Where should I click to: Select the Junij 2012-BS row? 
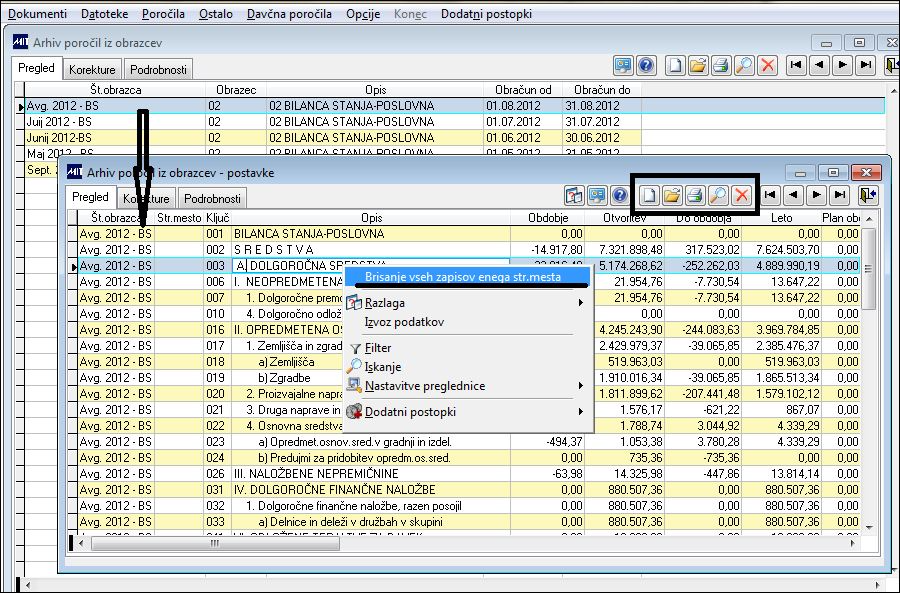pos(59,138)
